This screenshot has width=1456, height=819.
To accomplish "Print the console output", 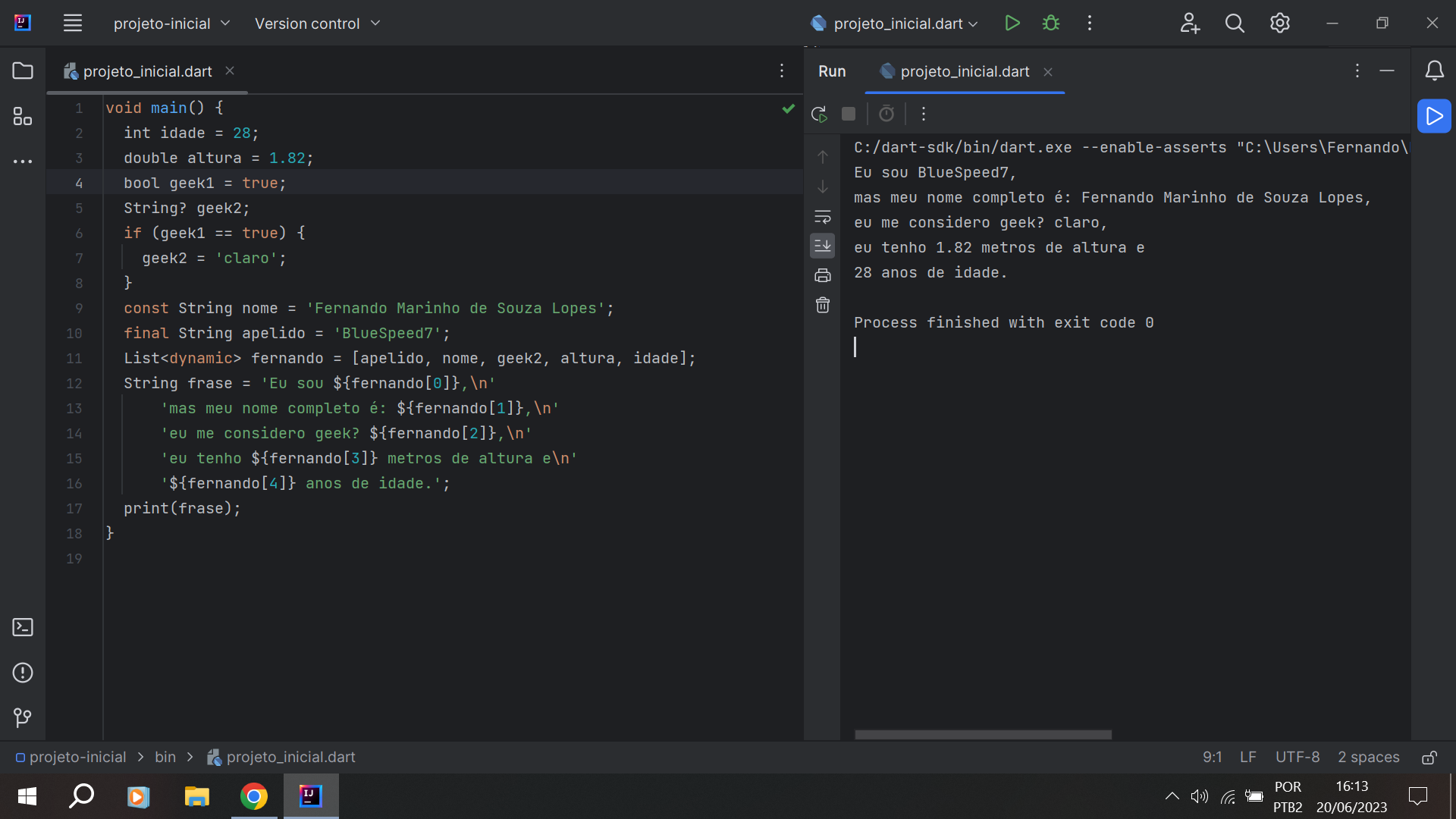I will (x=823, y=275).
